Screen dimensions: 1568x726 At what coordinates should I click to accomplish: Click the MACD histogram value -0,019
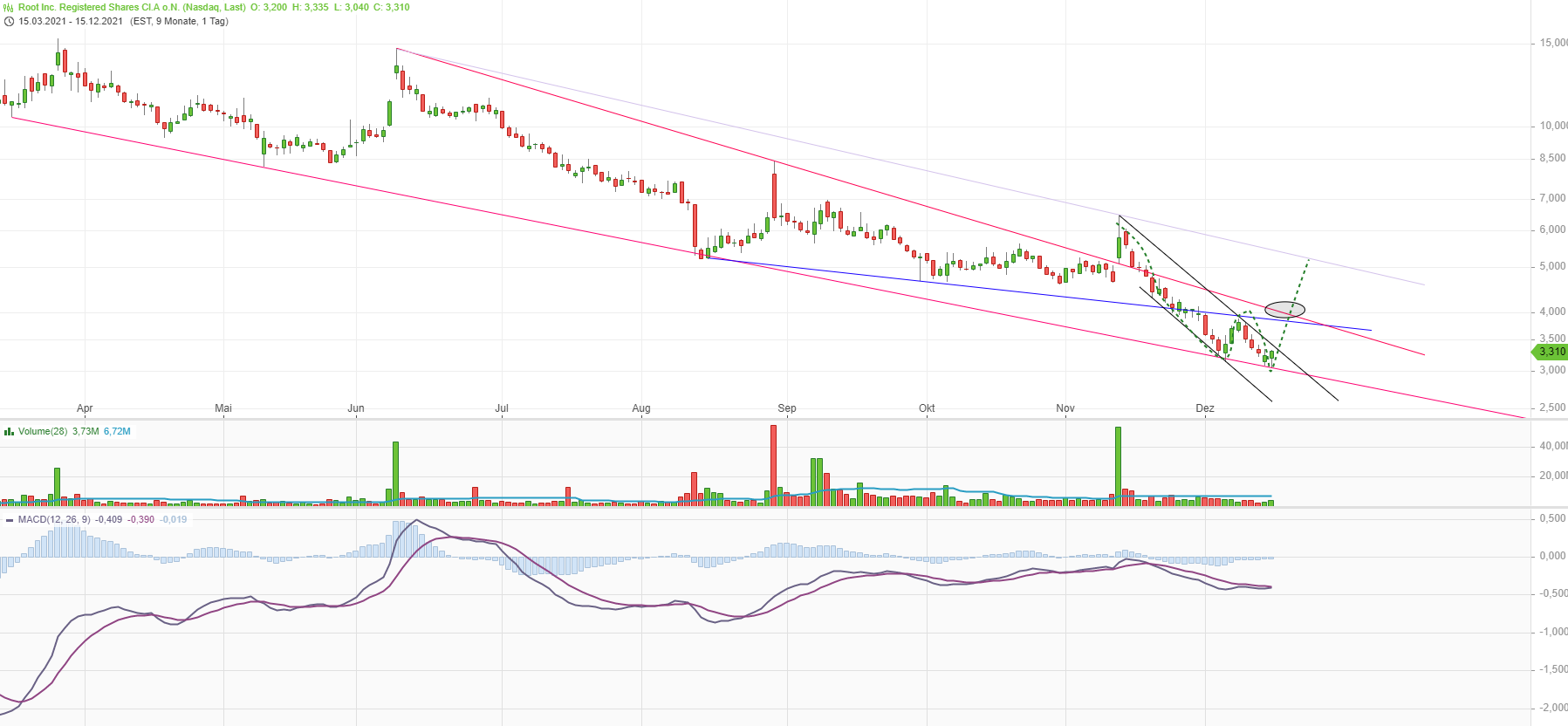pos(174,519)
